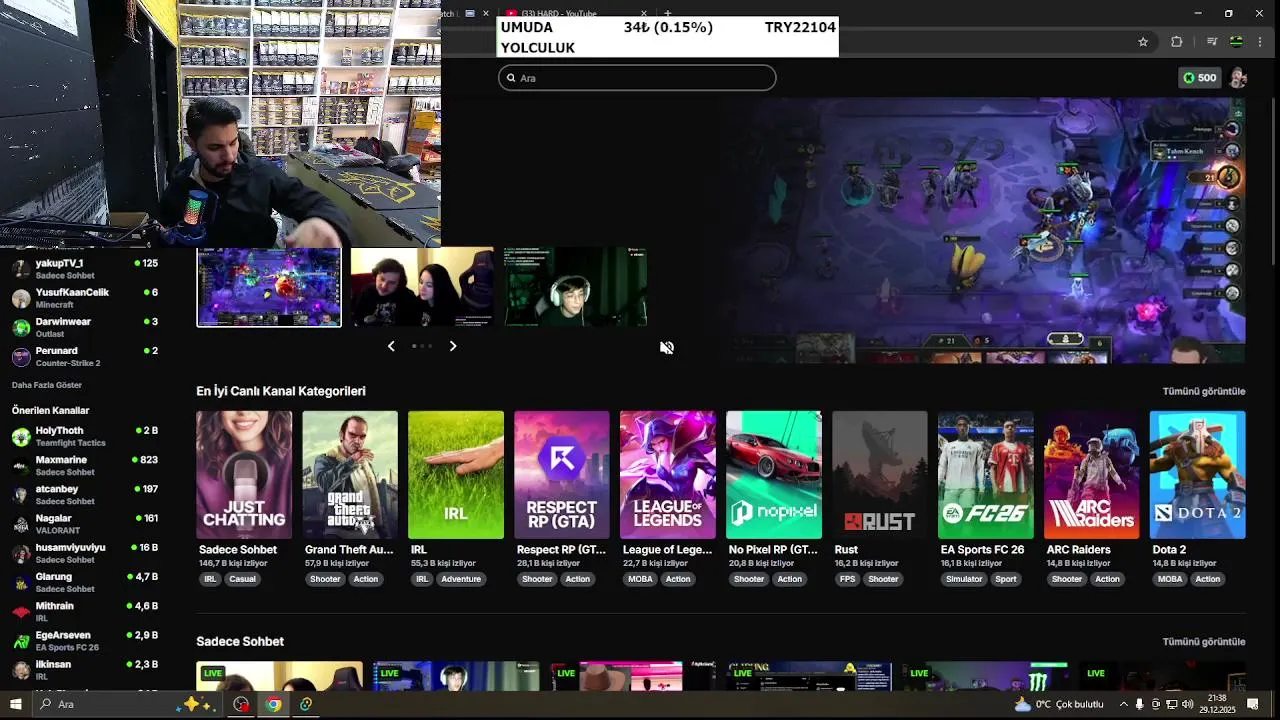The width and height of the screenshot is (1280, 720).
Task: Open YusufKaanCelik channel in sidebar
Action: (x=85, y=298)
